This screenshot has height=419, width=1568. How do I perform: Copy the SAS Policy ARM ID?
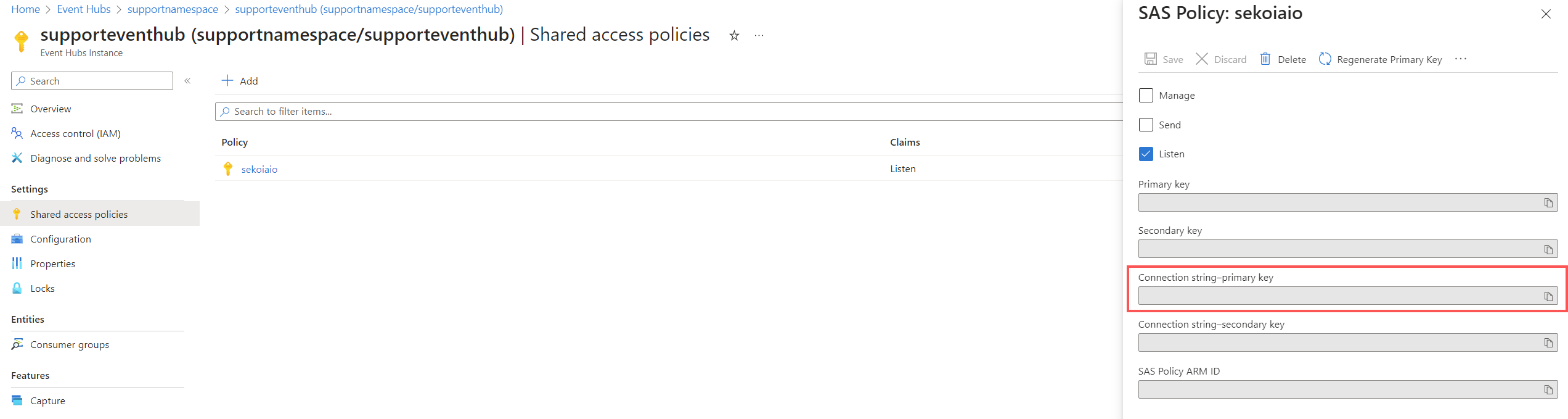pos(1548,390)
